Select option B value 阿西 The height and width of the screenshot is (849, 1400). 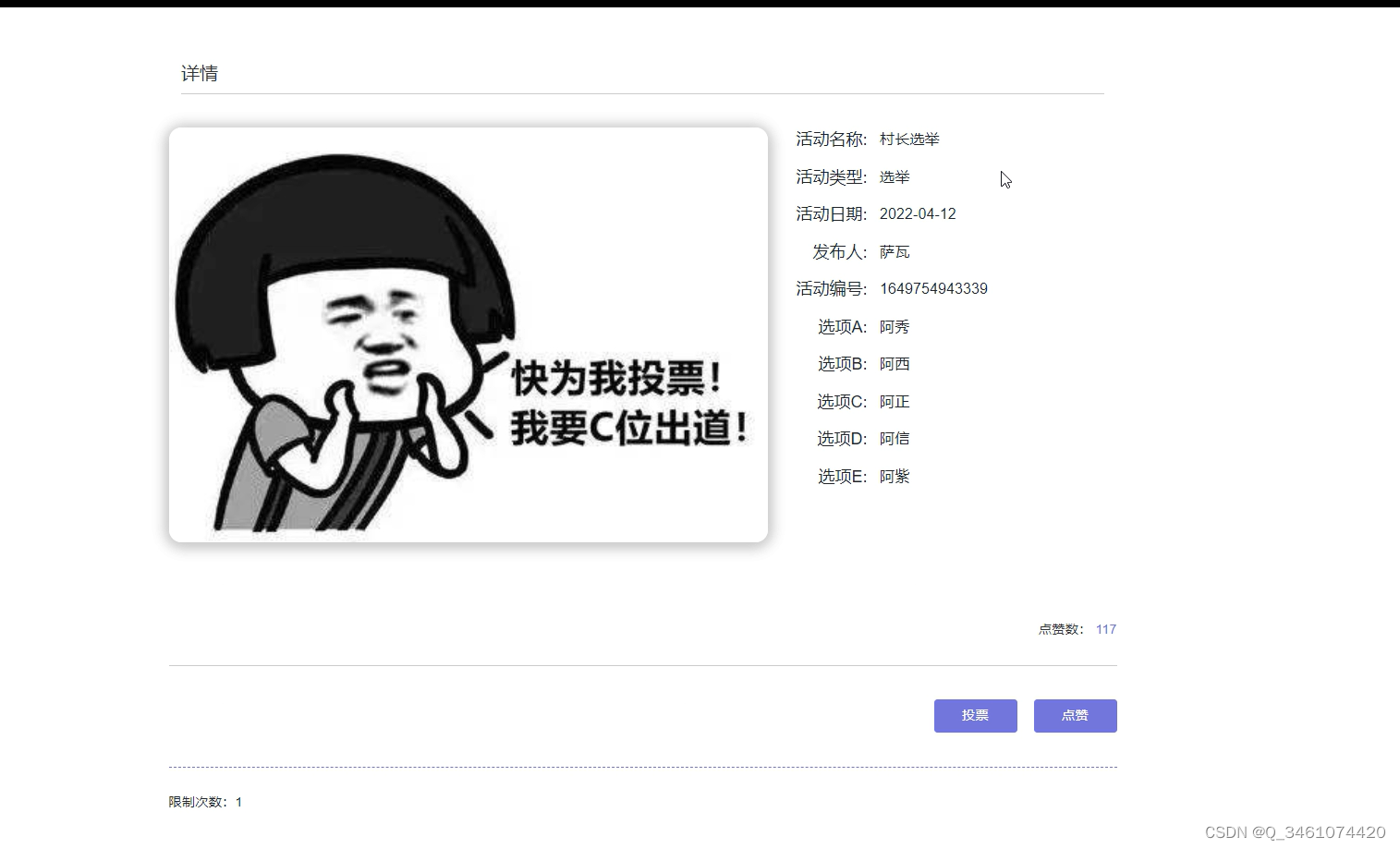pos(895,364)
